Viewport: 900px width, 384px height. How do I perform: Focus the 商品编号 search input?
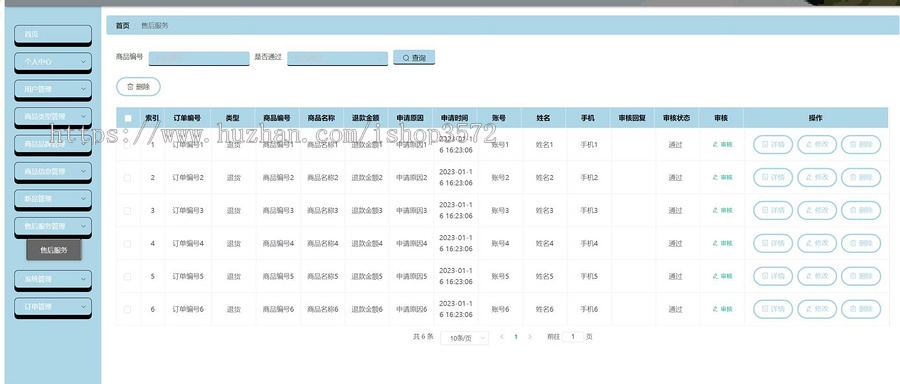pos(199,58)
